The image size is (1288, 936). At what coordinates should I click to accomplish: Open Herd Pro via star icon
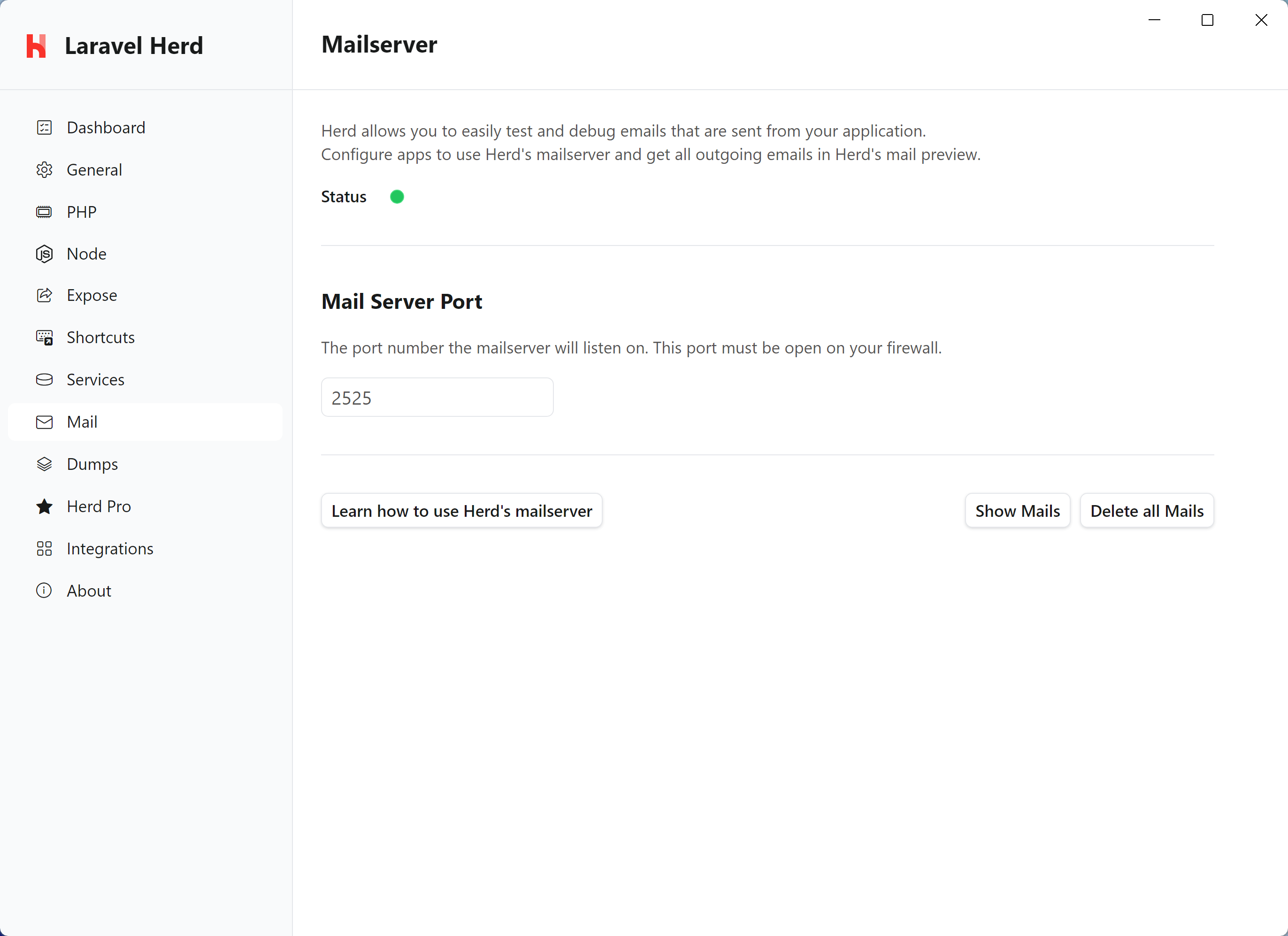tap(44, 506)
